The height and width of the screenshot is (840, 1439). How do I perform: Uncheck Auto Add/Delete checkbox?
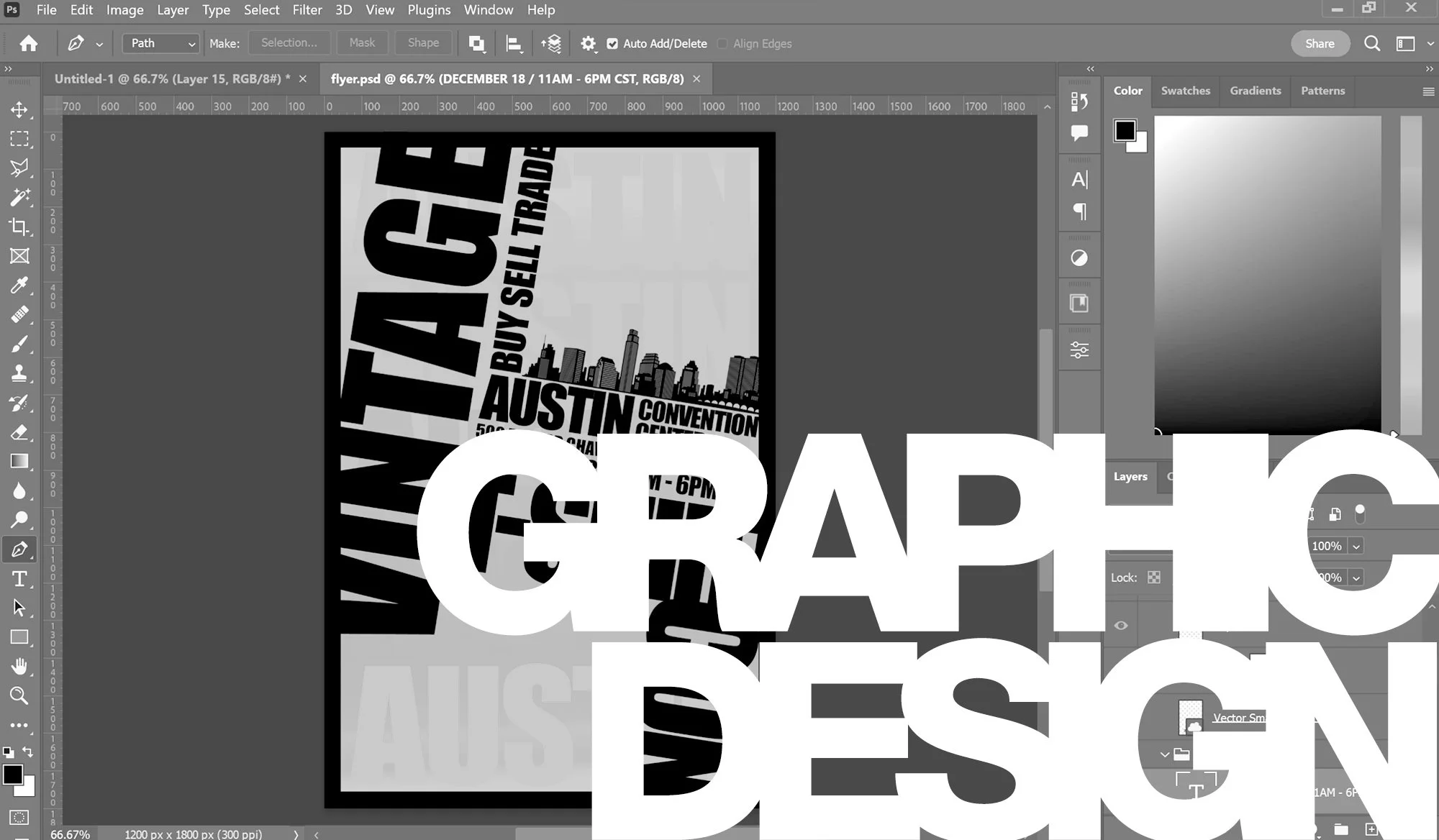[x=612, y=44]
